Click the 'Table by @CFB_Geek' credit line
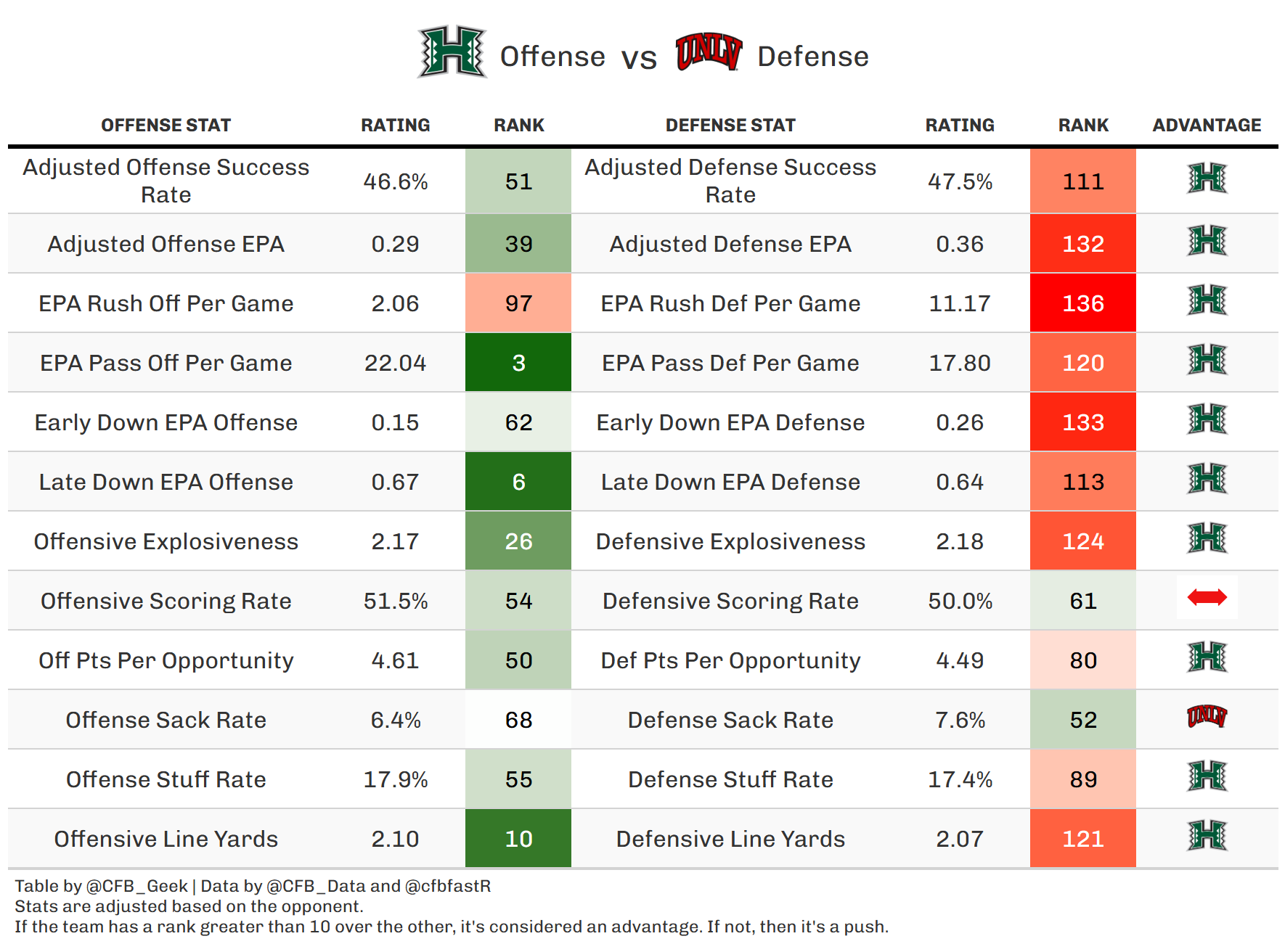1285x952 pixels. pyautogui.click(x=102, y=886)
